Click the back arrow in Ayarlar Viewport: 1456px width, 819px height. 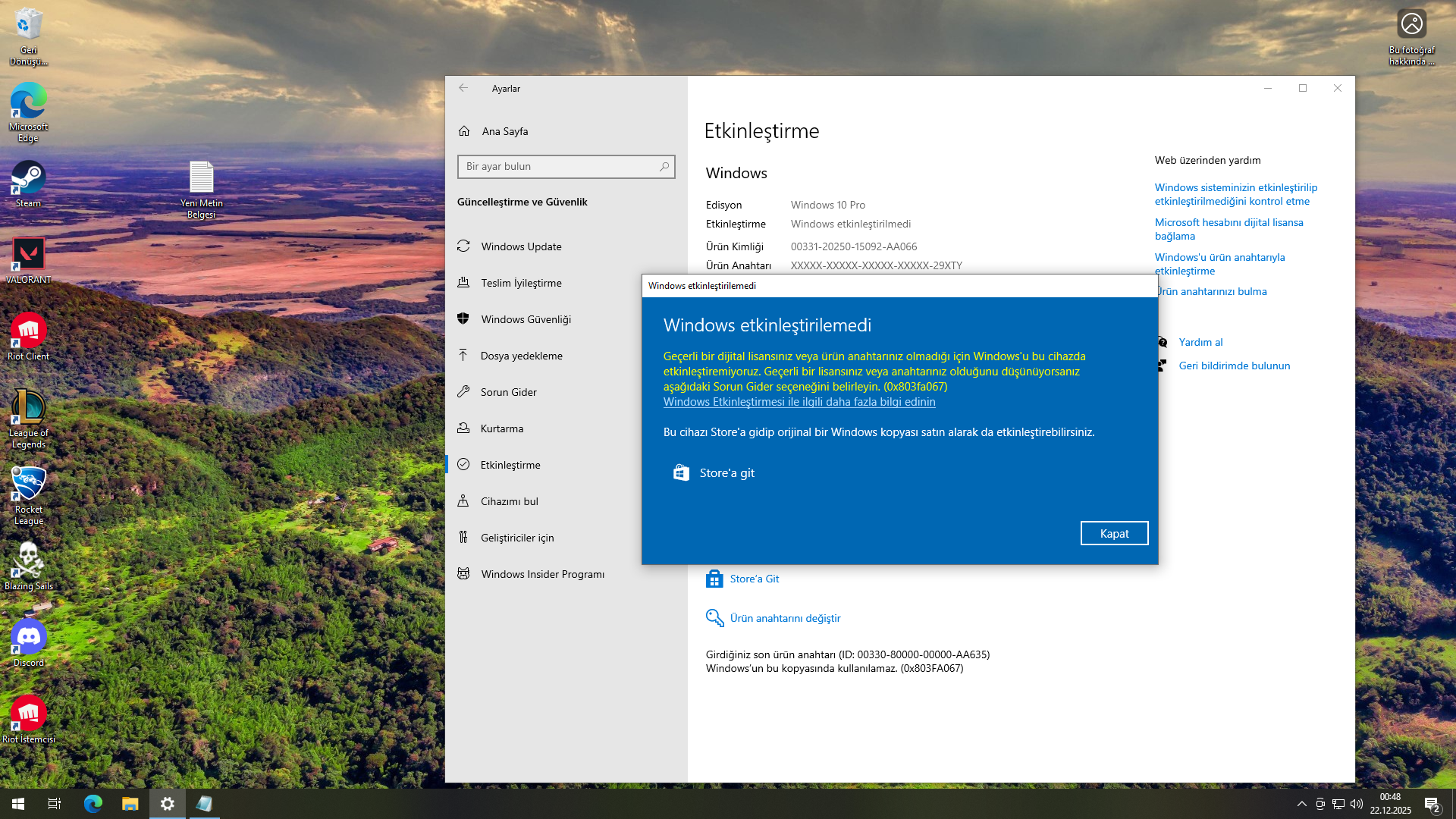click(463, 88)
